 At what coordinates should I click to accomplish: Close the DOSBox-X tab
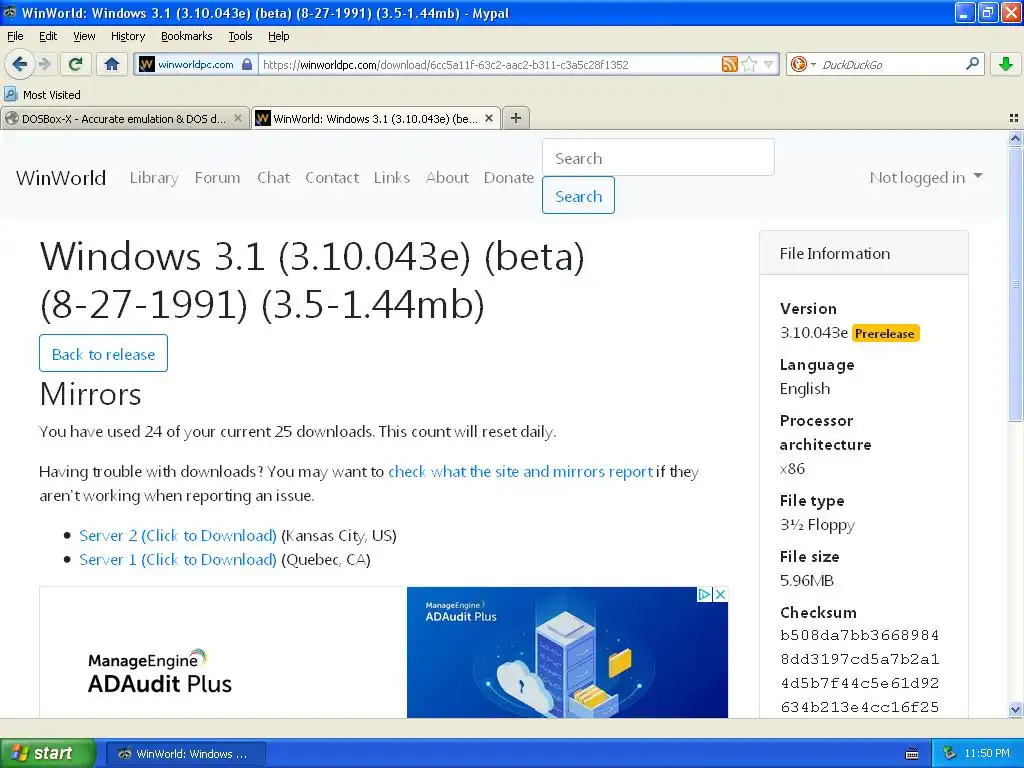(x=238, y=118)
